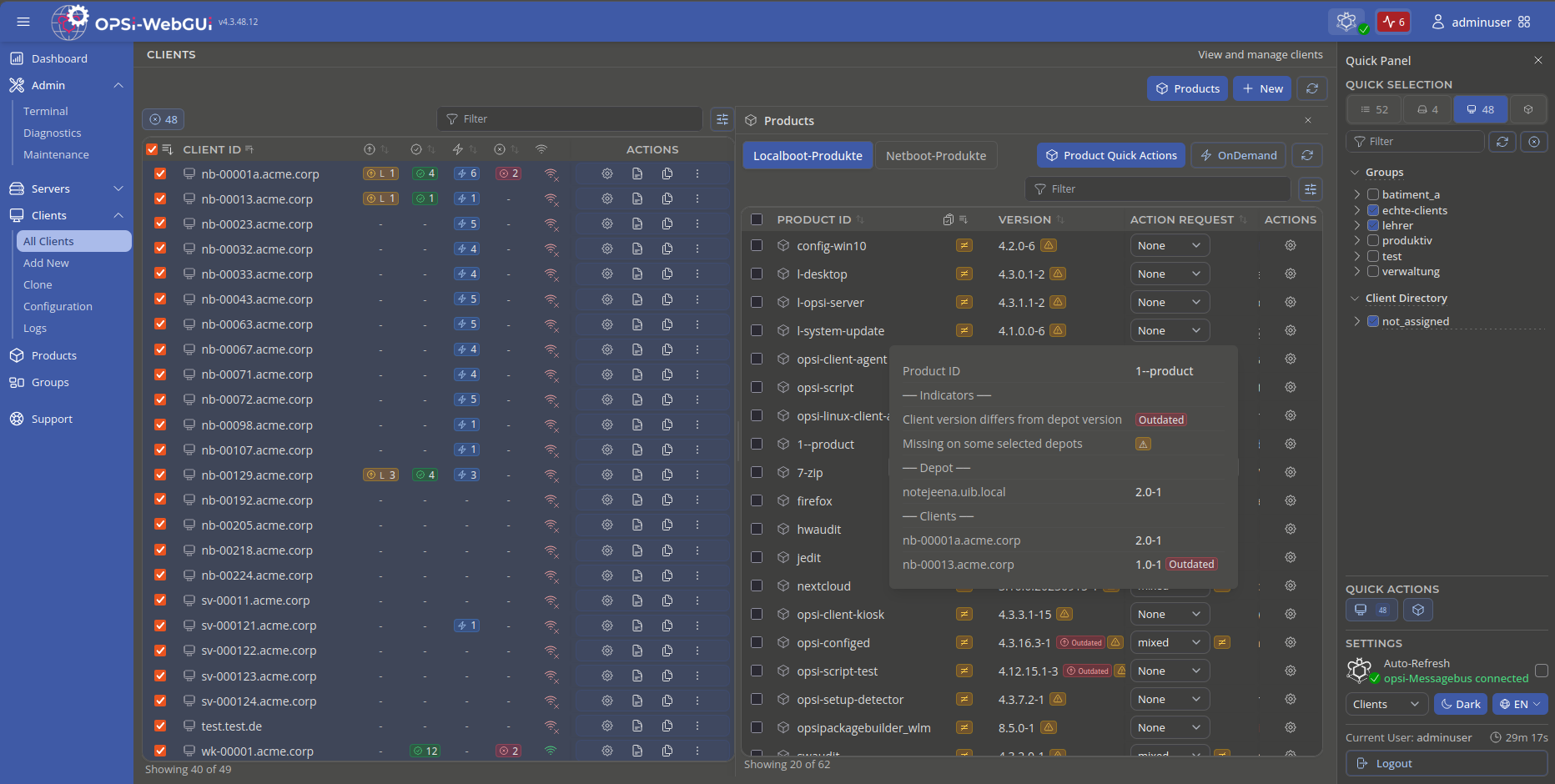Open action request dropdown for config-win10
This screenshot has width=1555, height=784.
1170,245
